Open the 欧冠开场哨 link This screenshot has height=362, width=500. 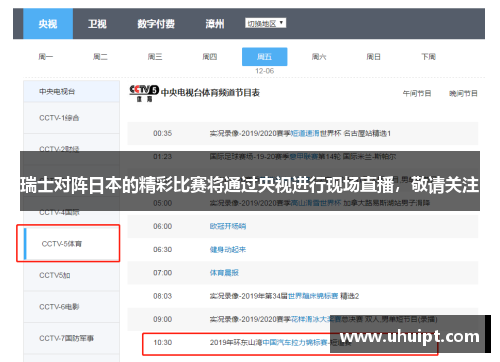[228, 226]
